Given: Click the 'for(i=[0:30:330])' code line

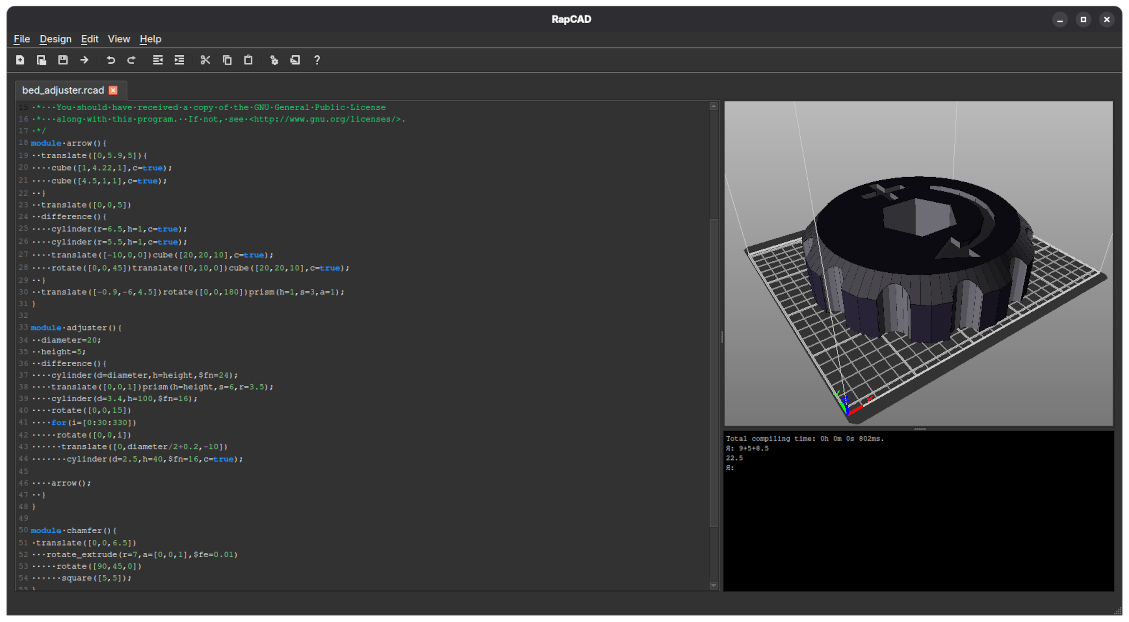Looking at the screenshot, I should pos(94,423).
